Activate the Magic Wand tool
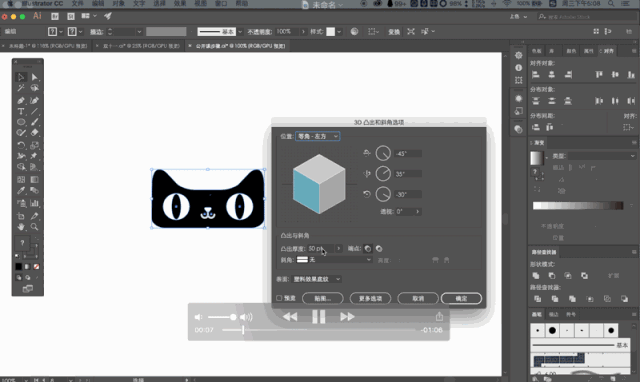The height and width of the screenshot is (382, 640). point(21,88)
